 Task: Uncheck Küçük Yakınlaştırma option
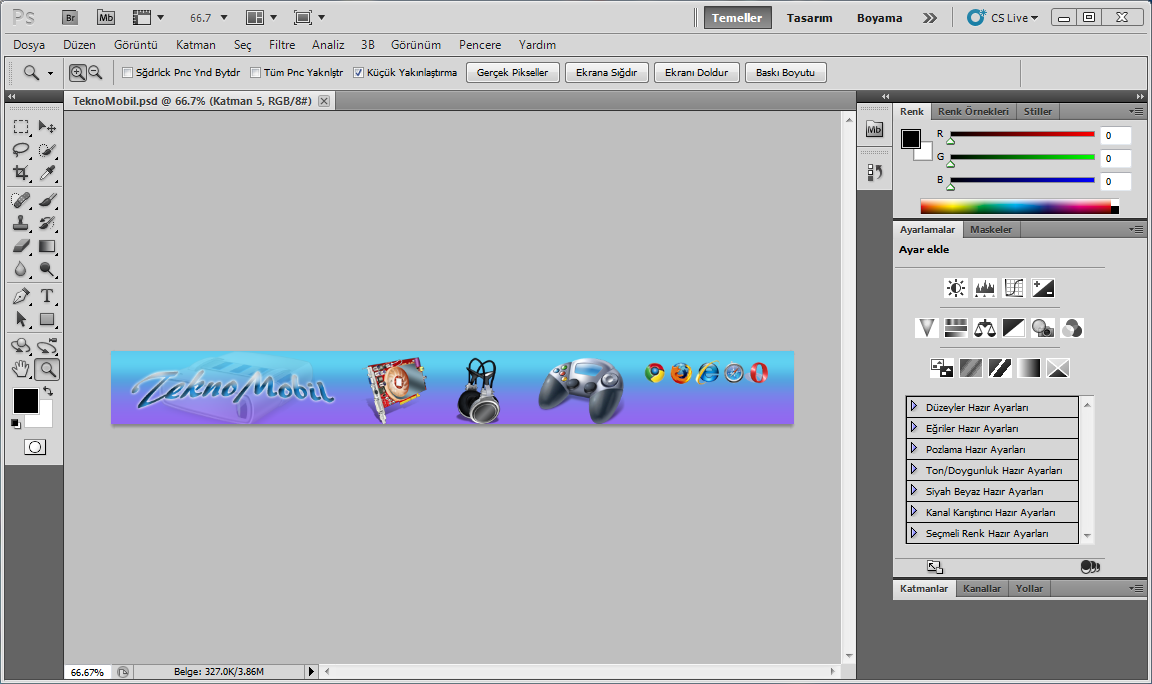[359, 73]
